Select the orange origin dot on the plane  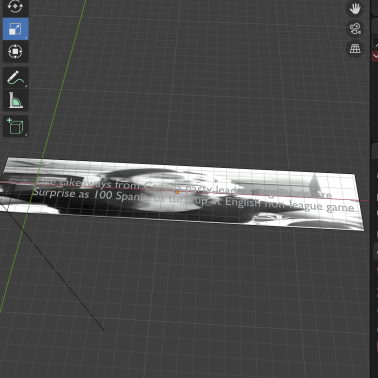177,192
